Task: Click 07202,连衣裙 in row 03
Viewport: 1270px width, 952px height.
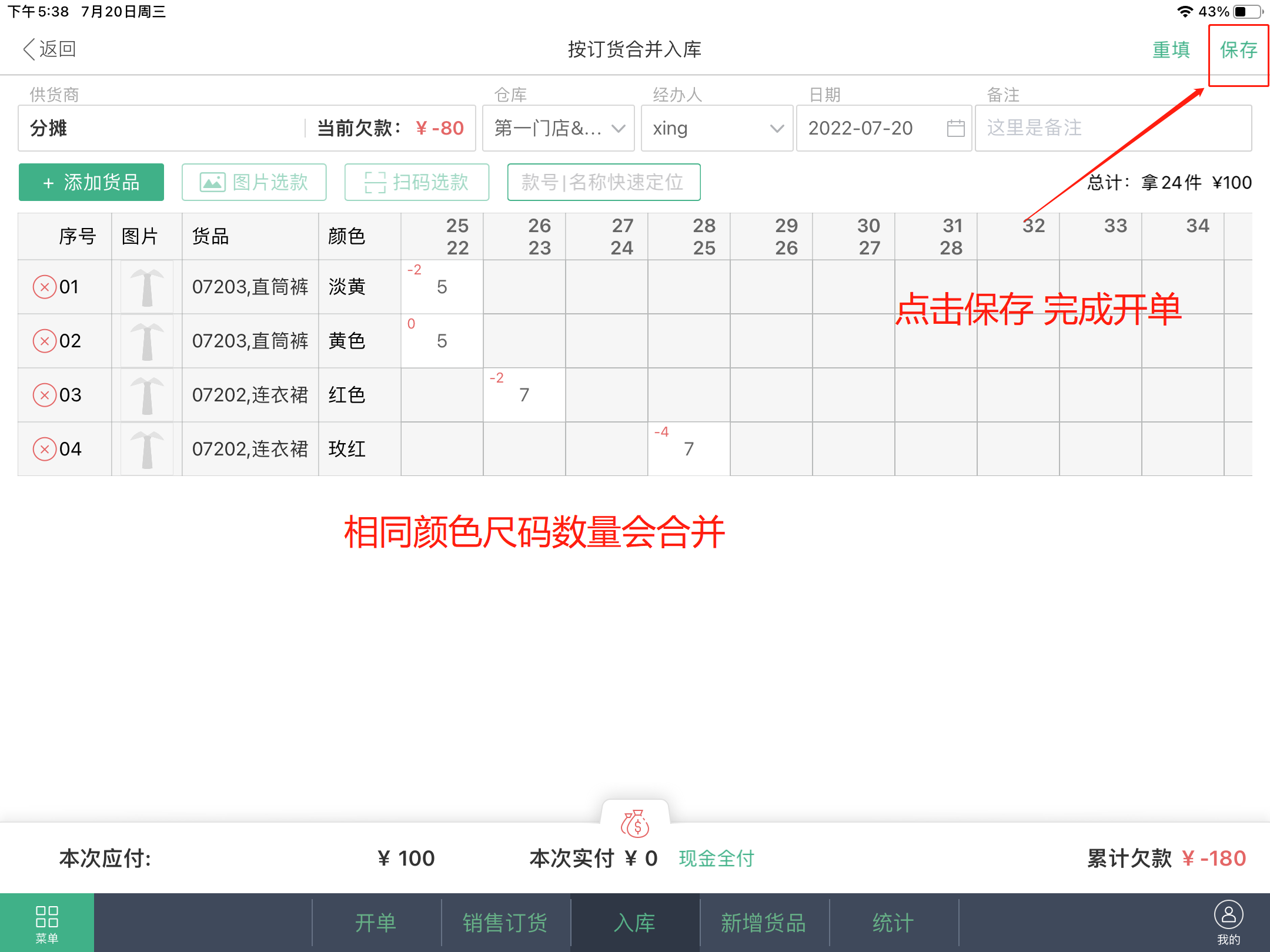Action: 250,395
